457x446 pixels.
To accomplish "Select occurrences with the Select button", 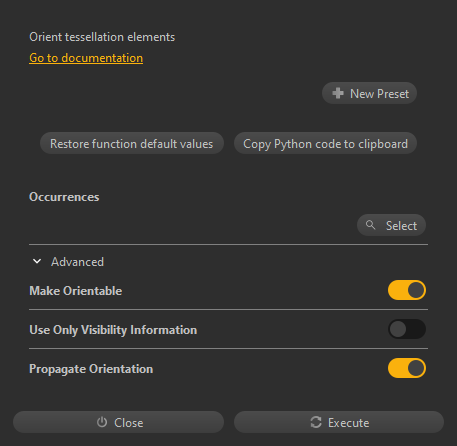I will tap(391, 225).
